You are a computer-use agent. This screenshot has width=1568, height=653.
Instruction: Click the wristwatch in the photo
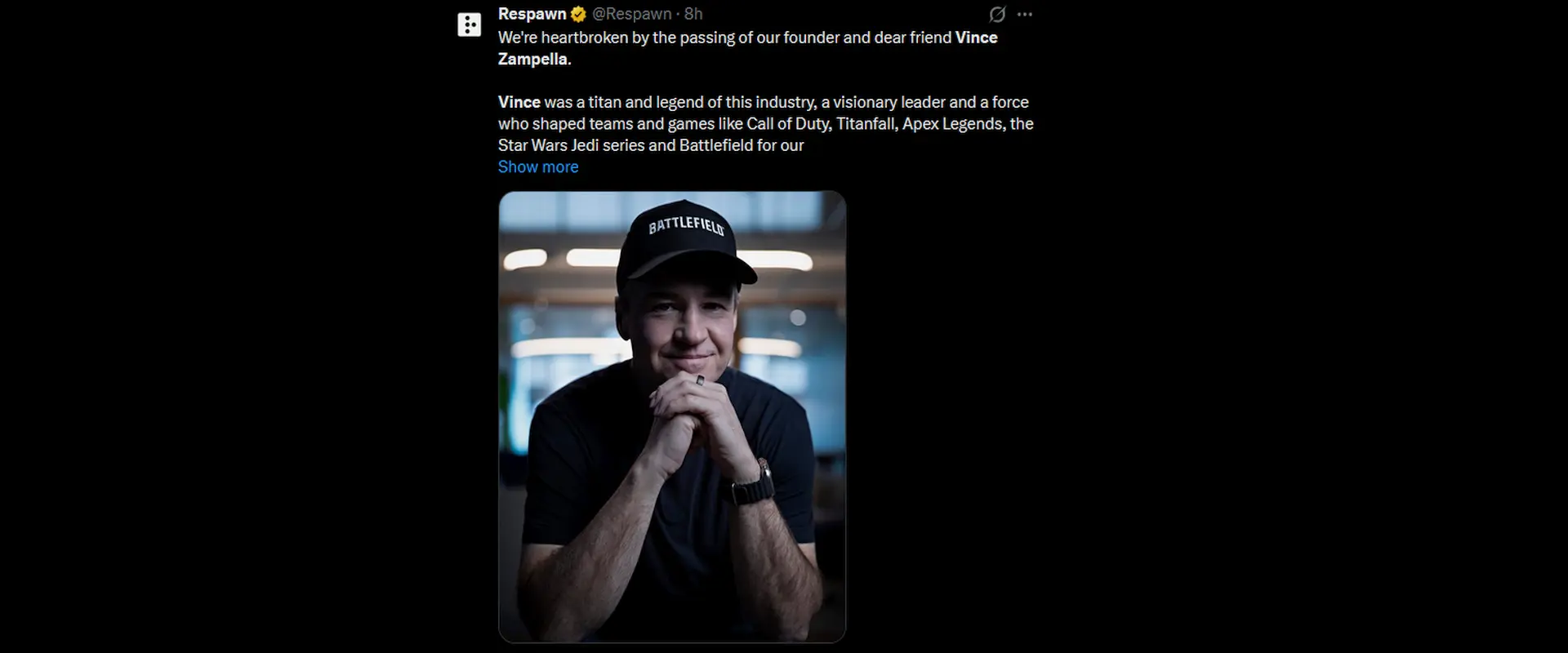pyautogui.click(x=755, y=482)
